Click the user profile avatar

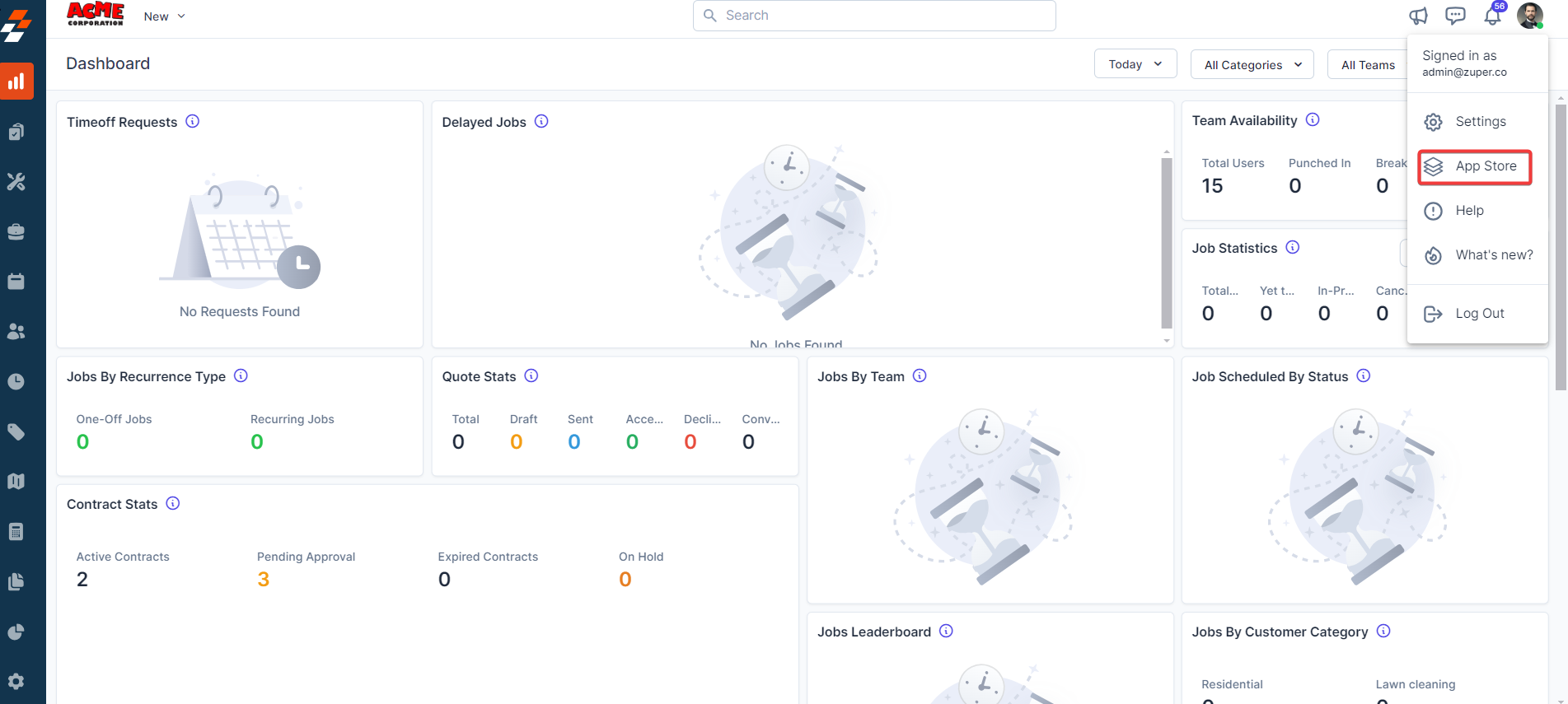[1530, 16]
